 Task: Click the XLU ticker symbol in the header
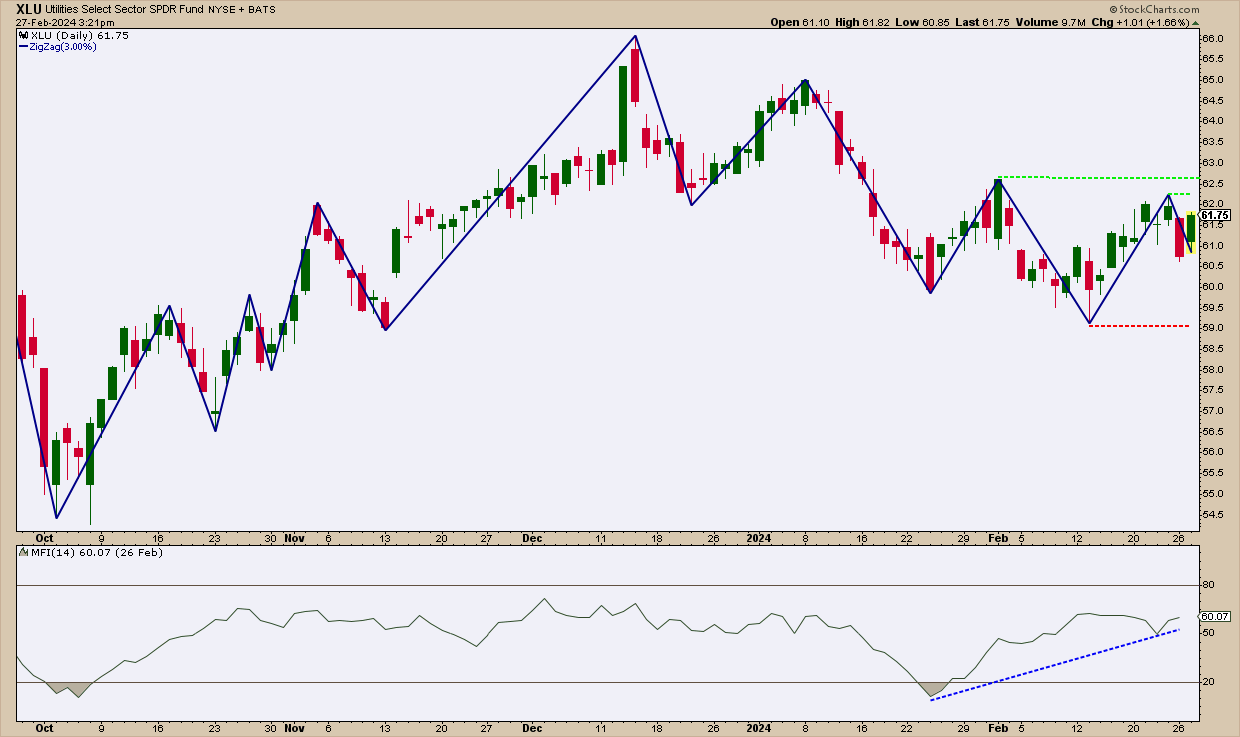28,8
